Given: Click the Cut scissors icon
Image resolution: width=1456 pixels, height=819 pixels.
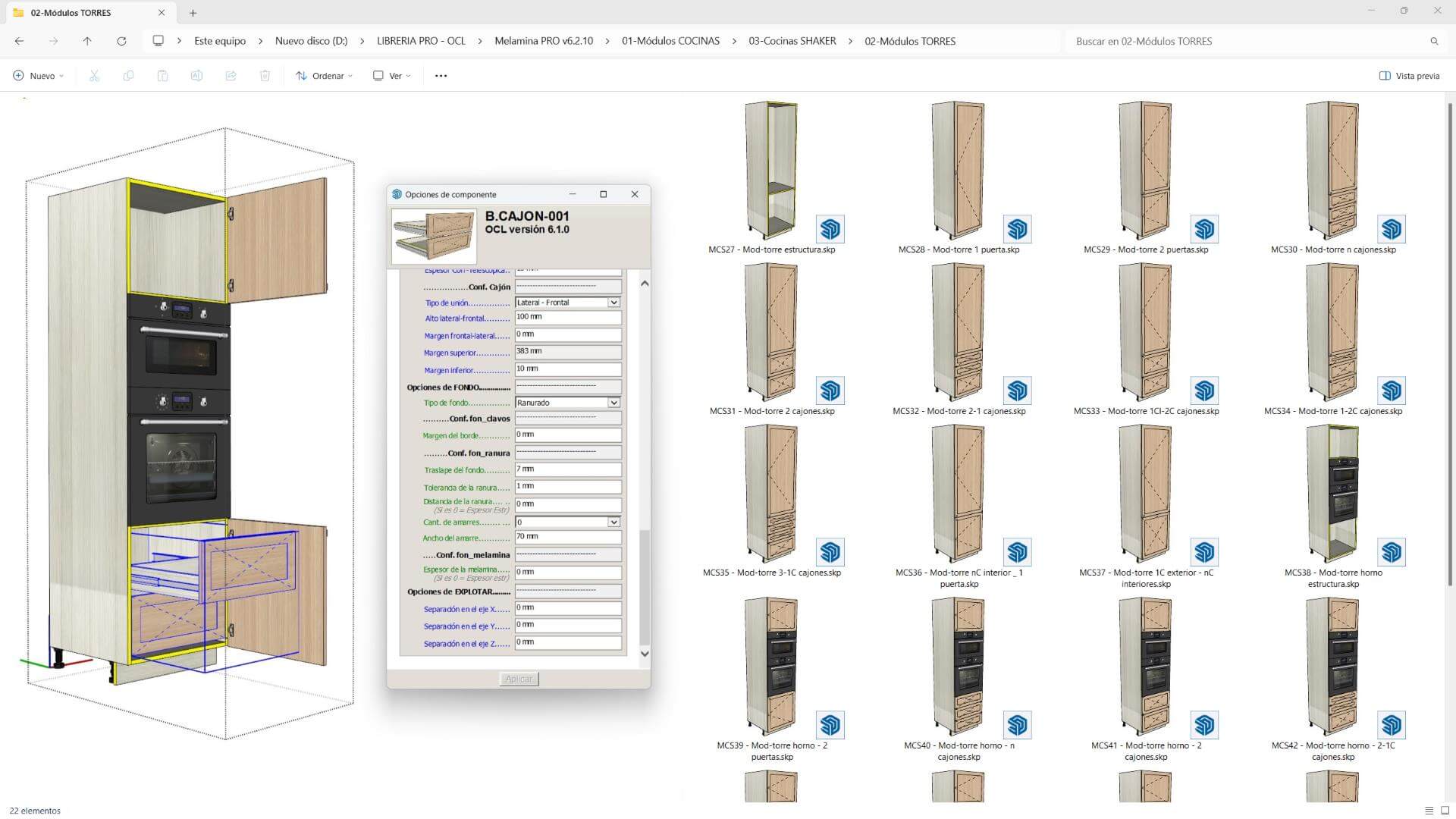Looking at the screenshot, I should (94, 76).
